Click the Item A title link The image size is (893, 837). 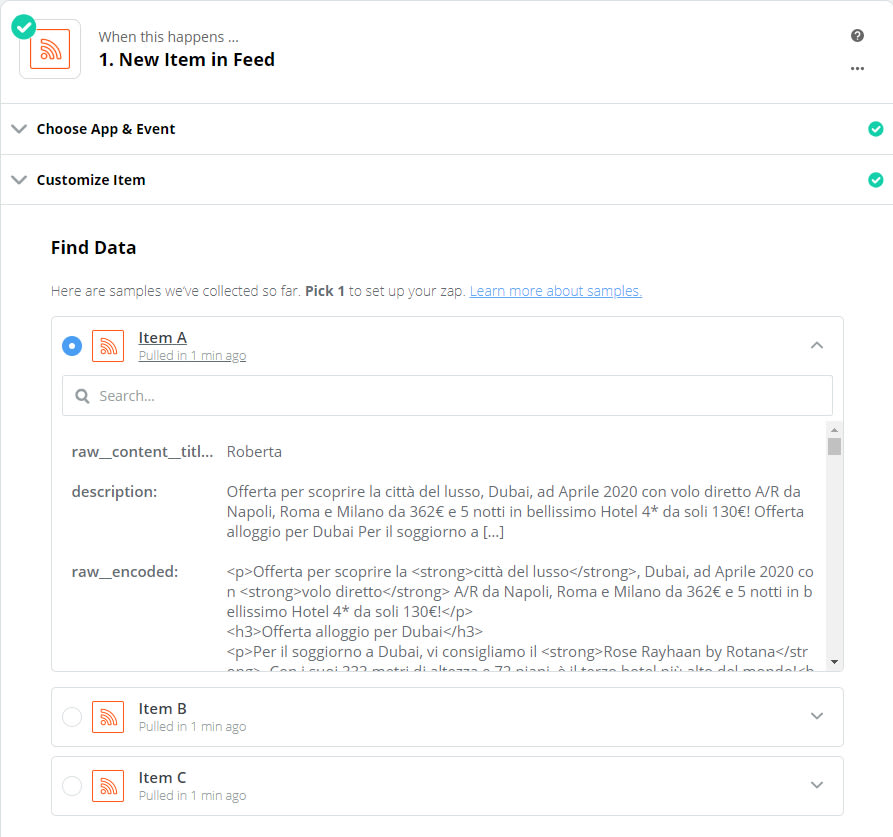(162, 338)
